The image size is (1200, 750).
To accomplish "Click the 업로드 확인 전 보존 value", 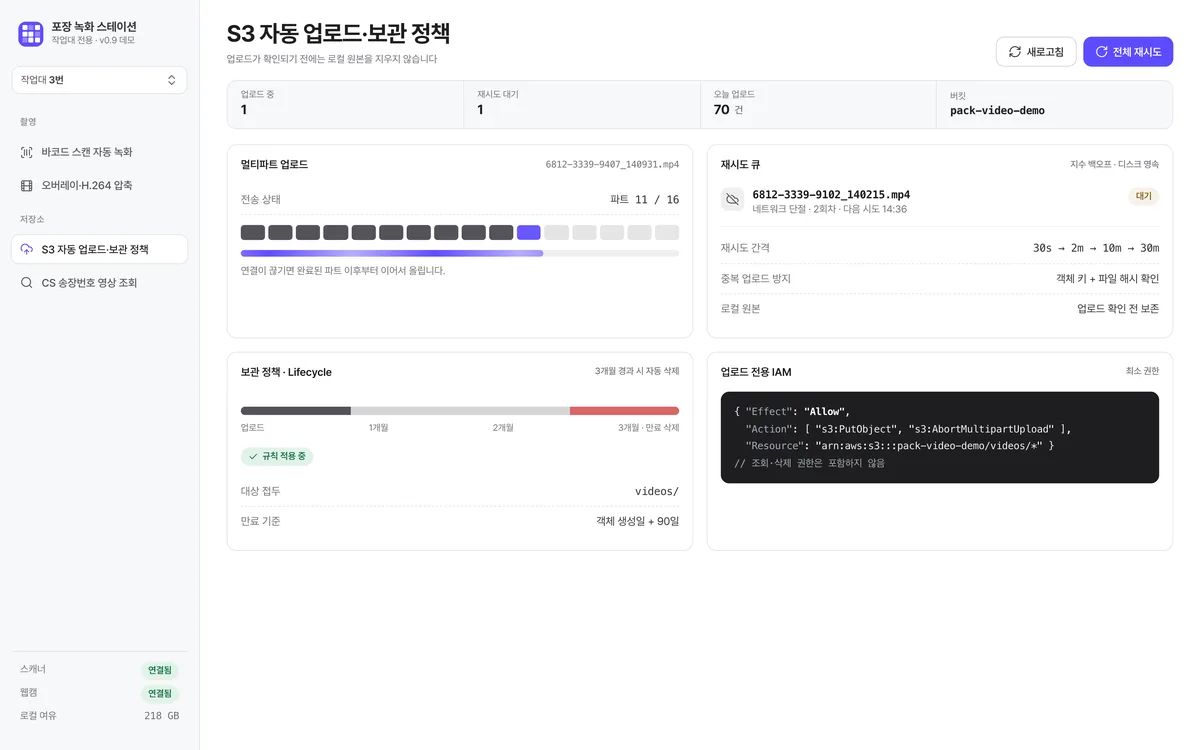I will (x=1118, y=309).
